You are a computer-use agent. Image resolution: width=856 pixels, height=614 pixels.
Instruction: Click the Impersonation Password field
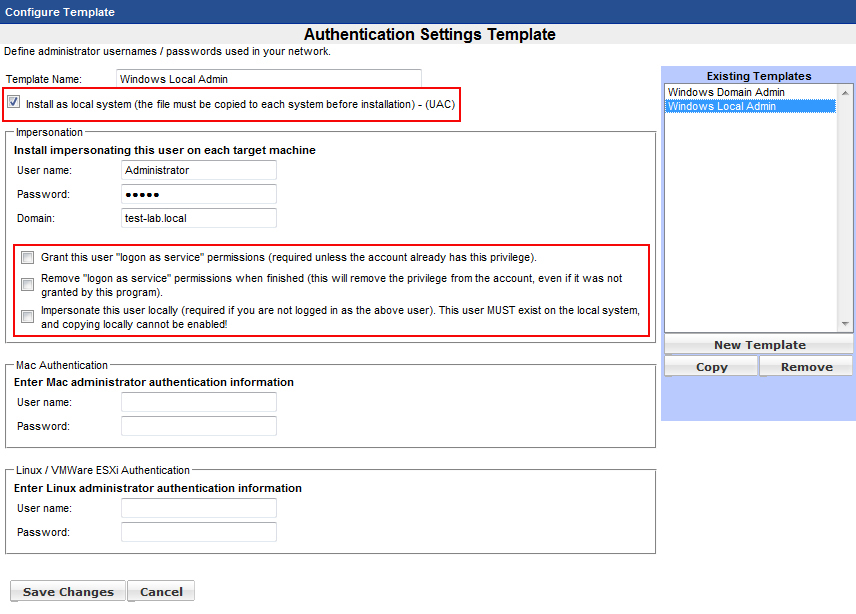198,194
